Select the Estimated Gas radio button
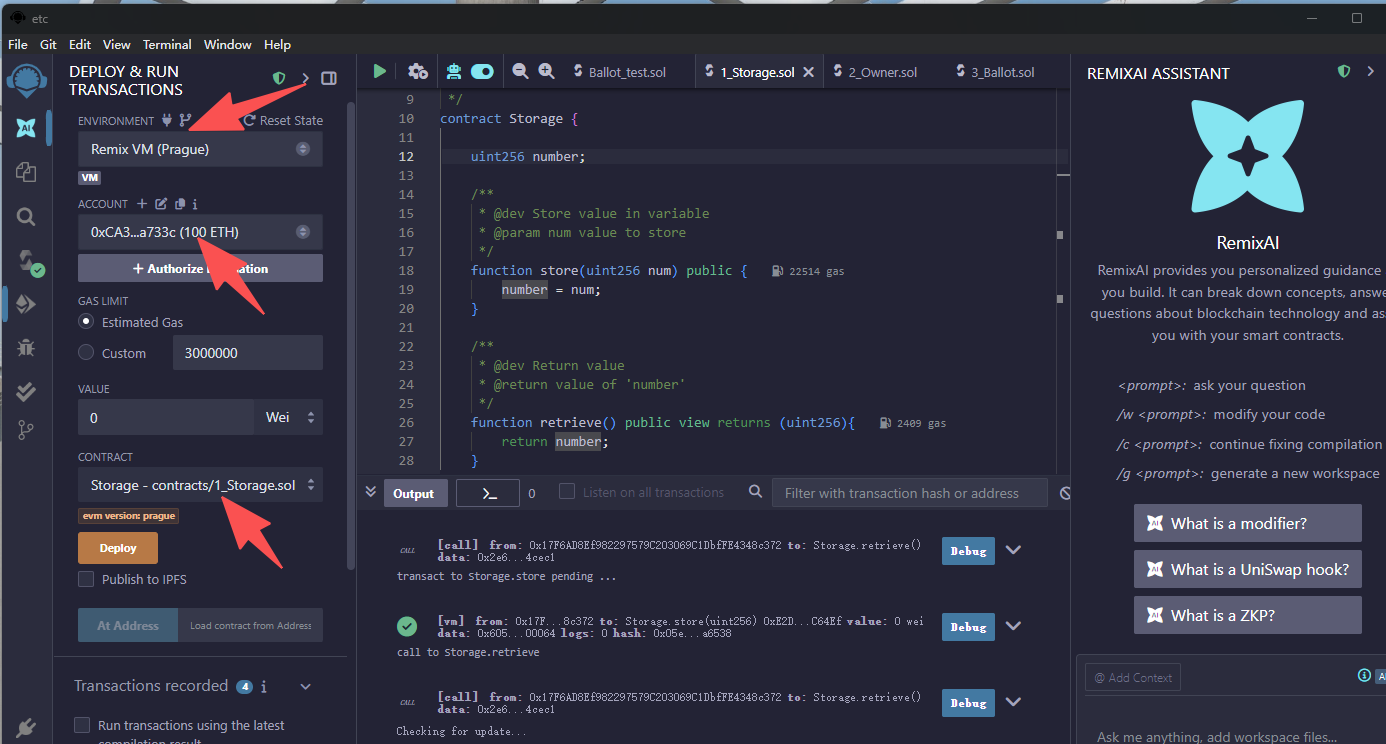This screenshot has height=744, width=1386. (86, 322)
